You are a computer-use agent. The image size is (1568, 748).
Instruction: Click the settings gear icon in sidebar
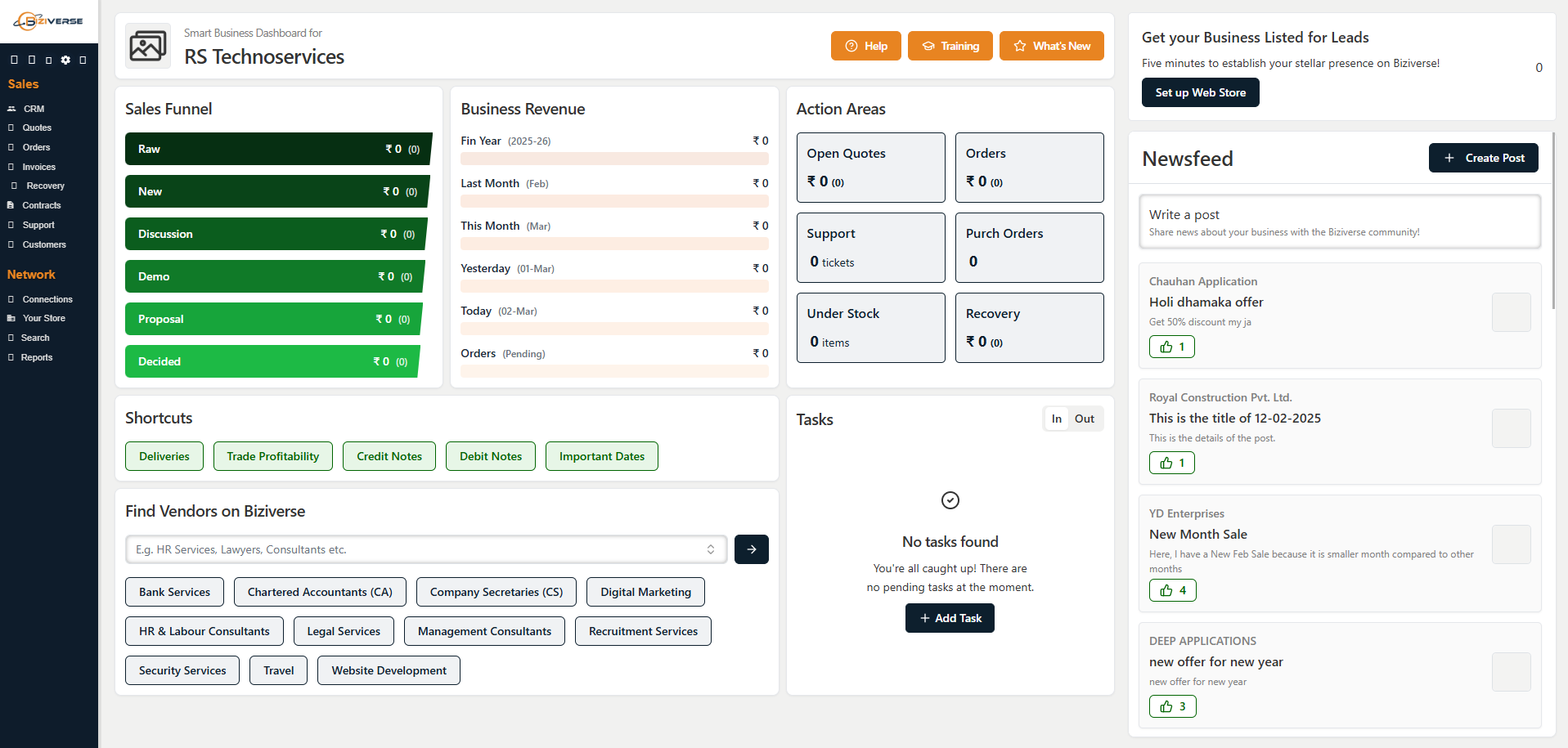[65, 60]
